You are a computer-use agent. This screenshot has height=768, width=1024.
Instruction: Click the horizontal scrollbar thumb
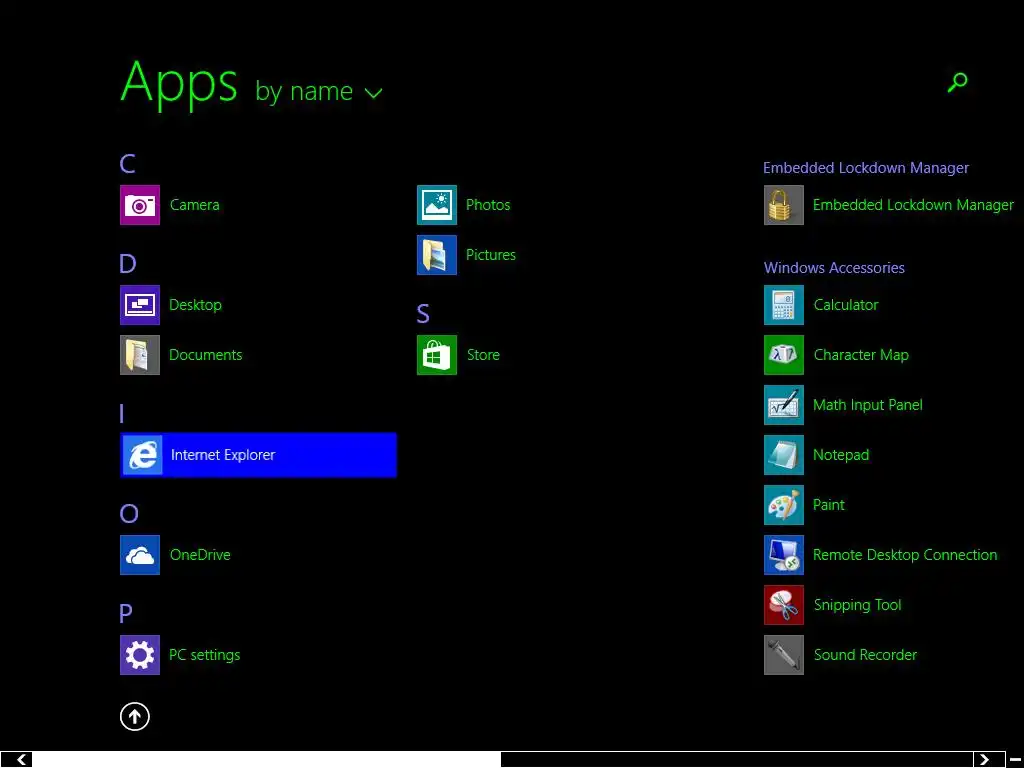[x=266, y=760]
